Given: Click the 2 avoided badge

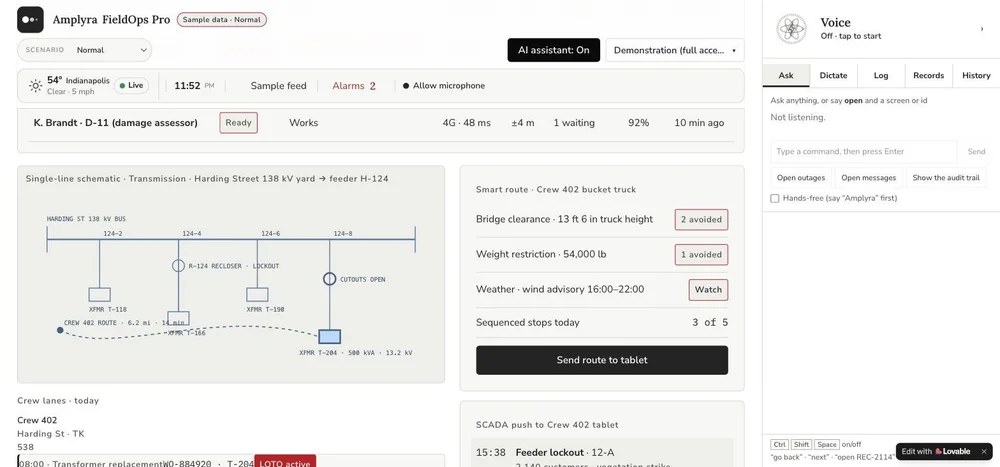Looking at the screenshot, I should [702, 219].
